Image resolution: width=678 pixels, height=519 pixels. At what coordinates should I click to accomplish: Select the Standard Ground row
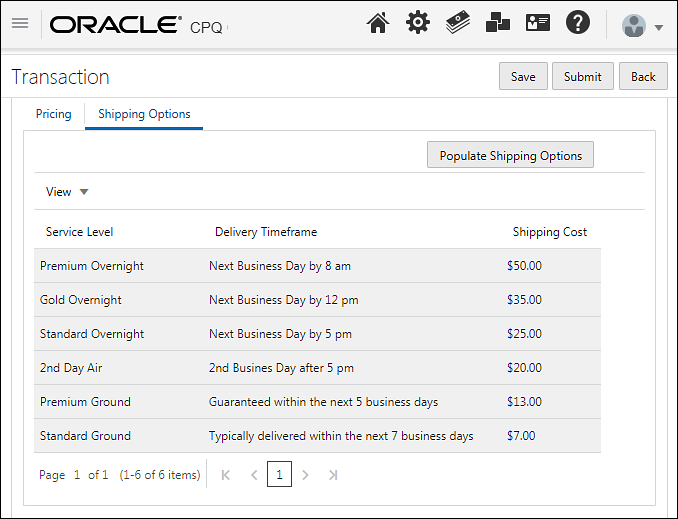tap(317, 436)
